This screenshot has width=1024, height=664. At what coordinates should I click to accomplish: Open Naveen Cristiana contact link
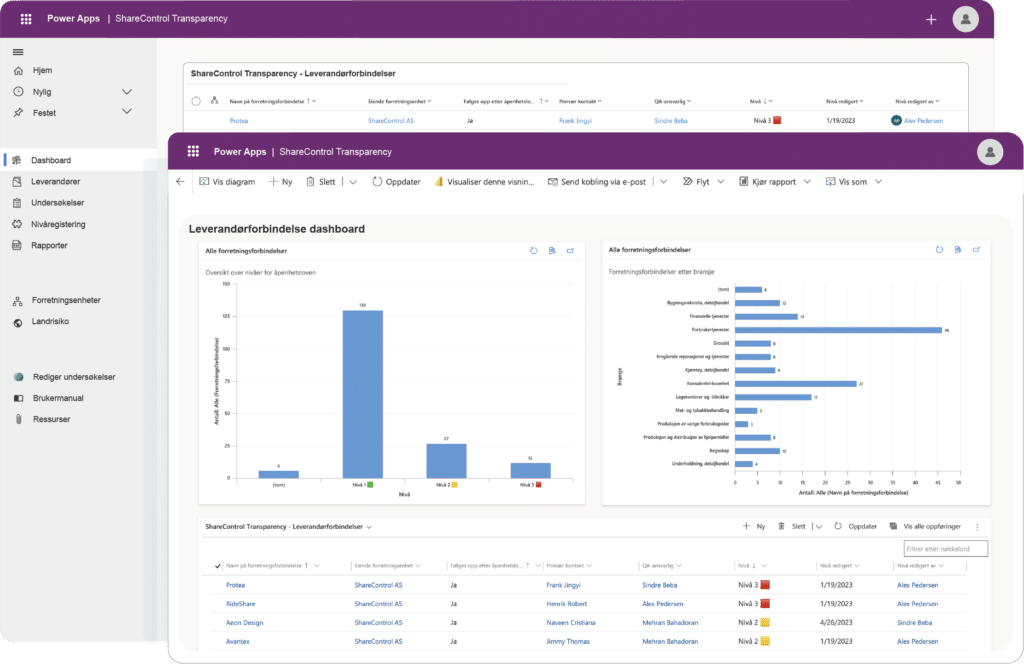pos(571,623)
